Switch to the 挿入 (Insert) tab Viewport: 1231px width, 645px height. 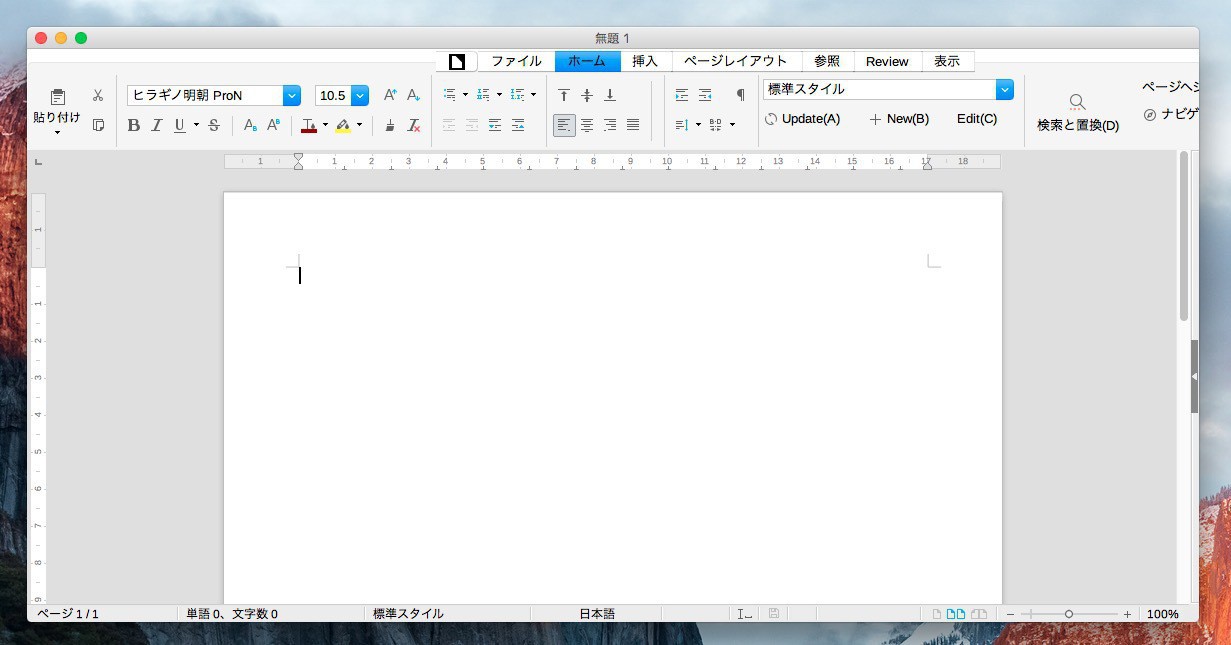click(x=645, y=61)
